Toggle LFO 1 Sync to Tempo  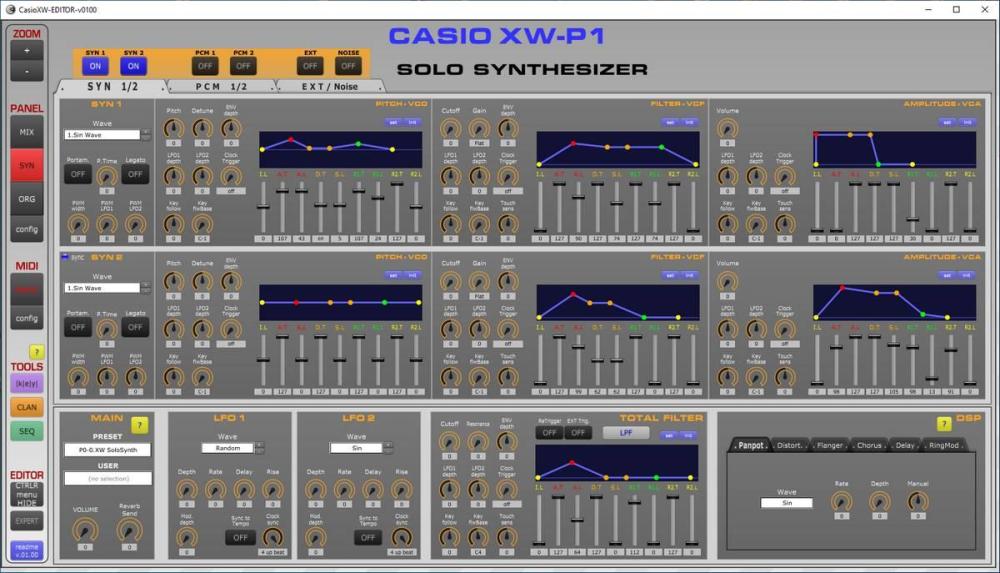(x=240, y=538)
